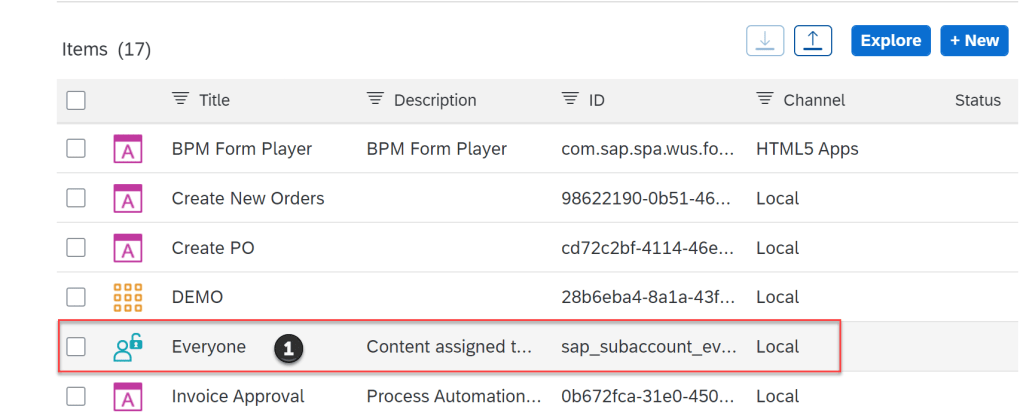
Task: Select the Everyone row checkbox
Action: click(76, 347)
